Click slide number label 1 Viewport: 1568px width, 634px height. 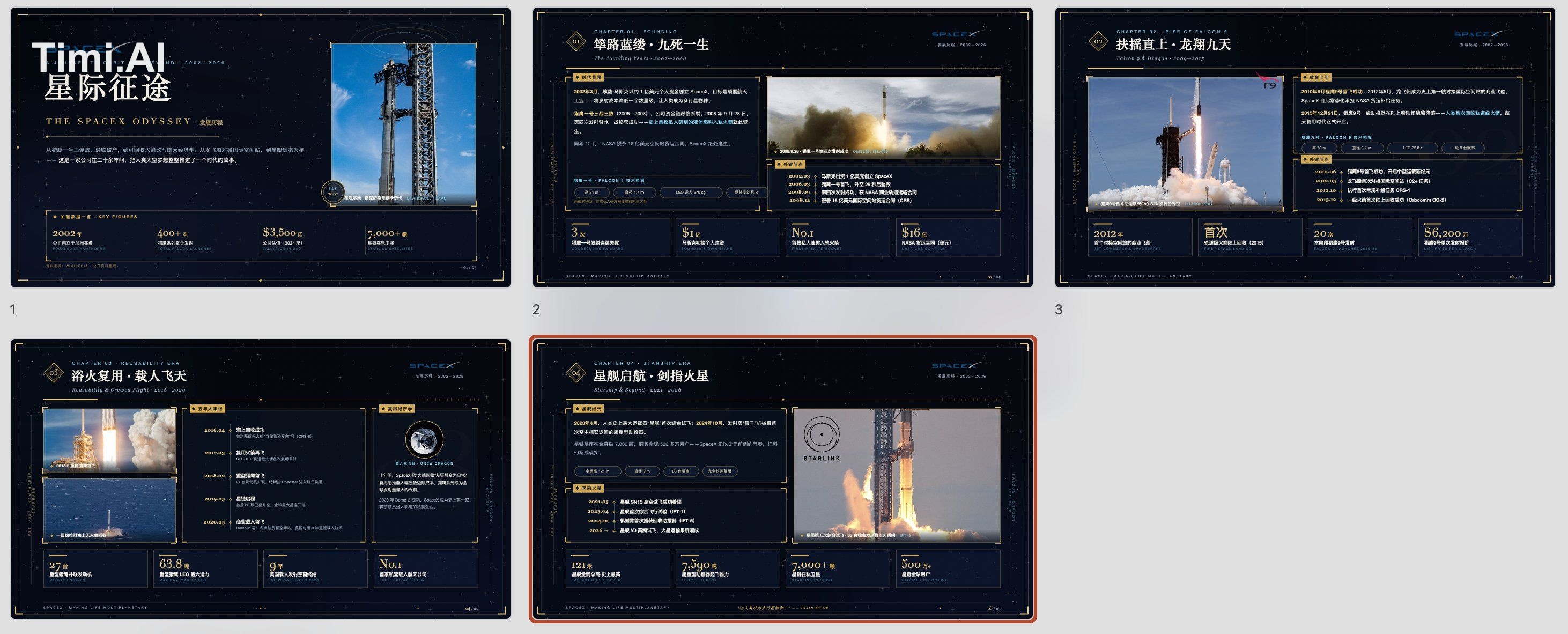point(13,309)
